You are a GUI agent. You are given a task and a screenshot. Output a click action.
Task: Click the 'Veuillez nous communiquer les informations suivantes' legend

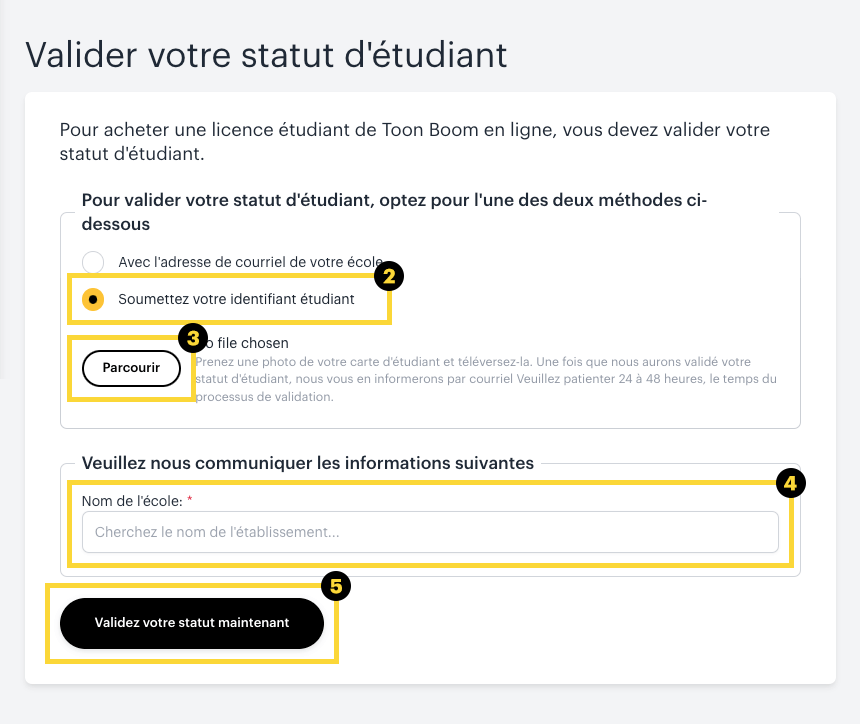point(307,463)
